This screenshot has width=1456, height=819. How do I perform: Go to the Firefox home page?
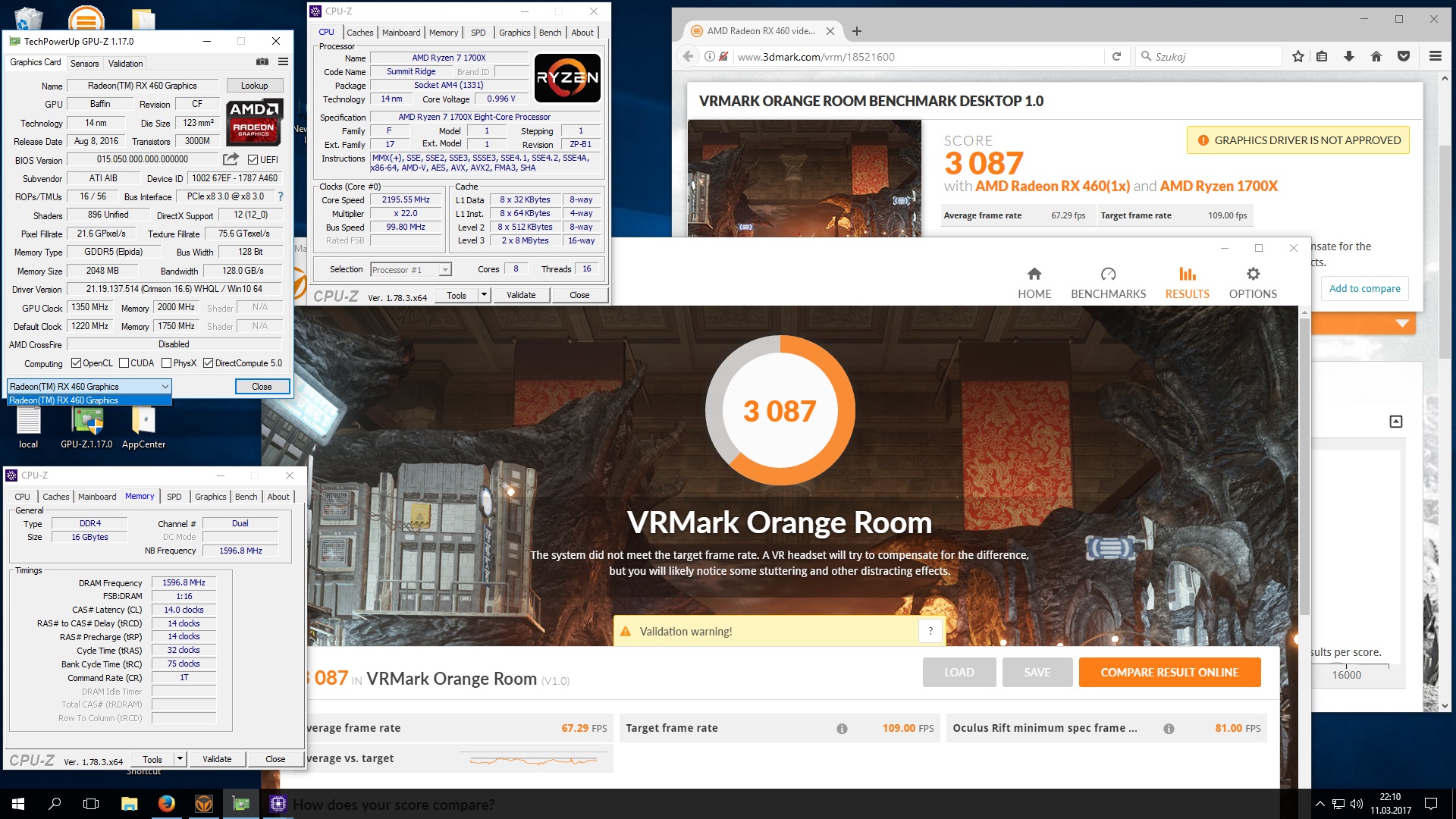(x=1376, y=56)
